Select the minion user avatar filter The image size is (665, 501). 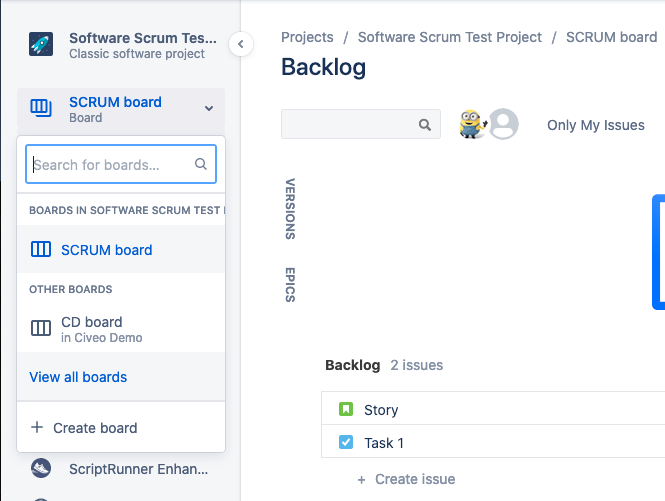[x=472, y=124]
